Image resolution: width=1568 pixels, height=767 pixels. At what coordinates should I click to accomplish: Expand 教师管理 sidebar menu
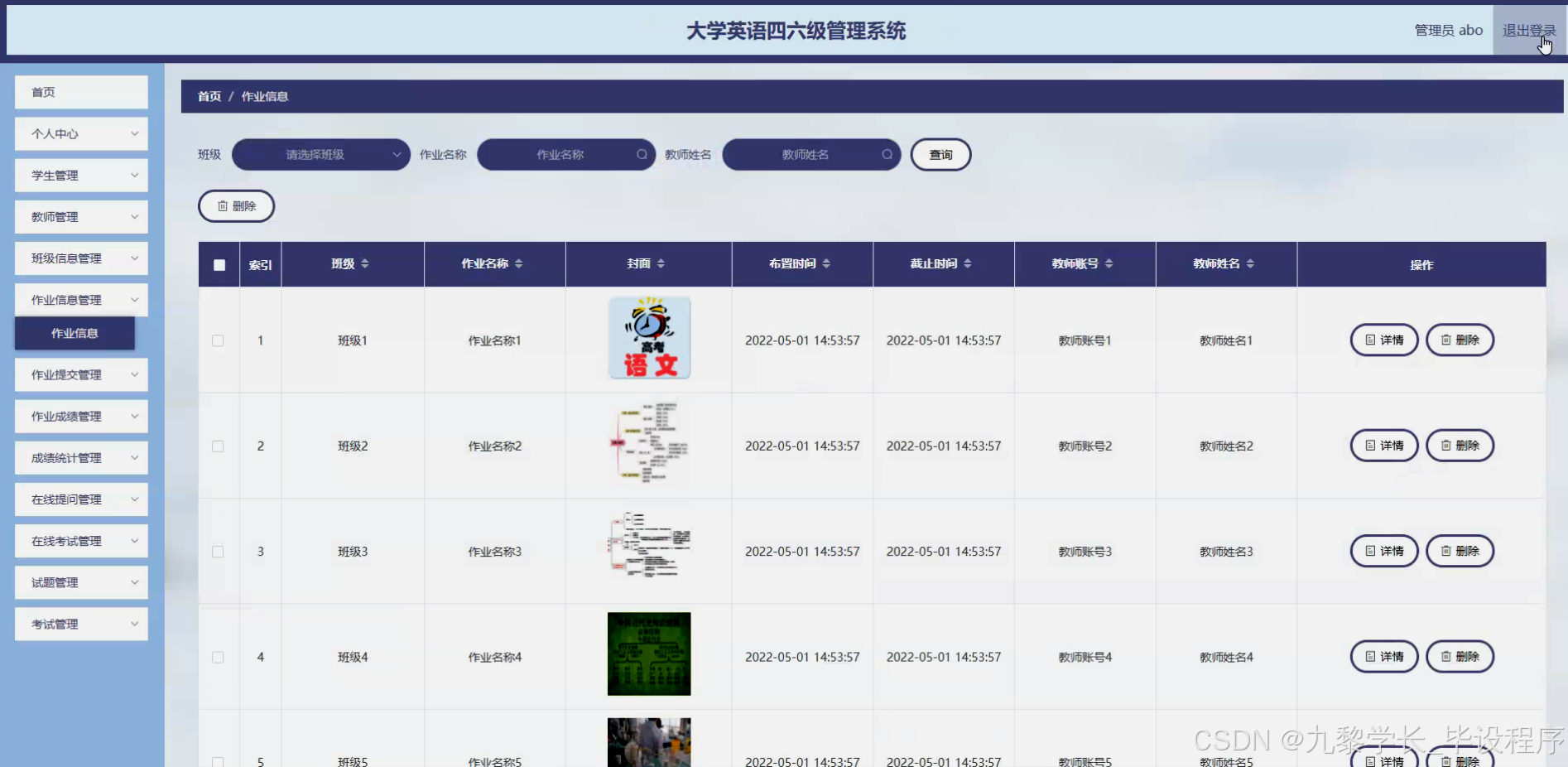(x=81, y=216)
